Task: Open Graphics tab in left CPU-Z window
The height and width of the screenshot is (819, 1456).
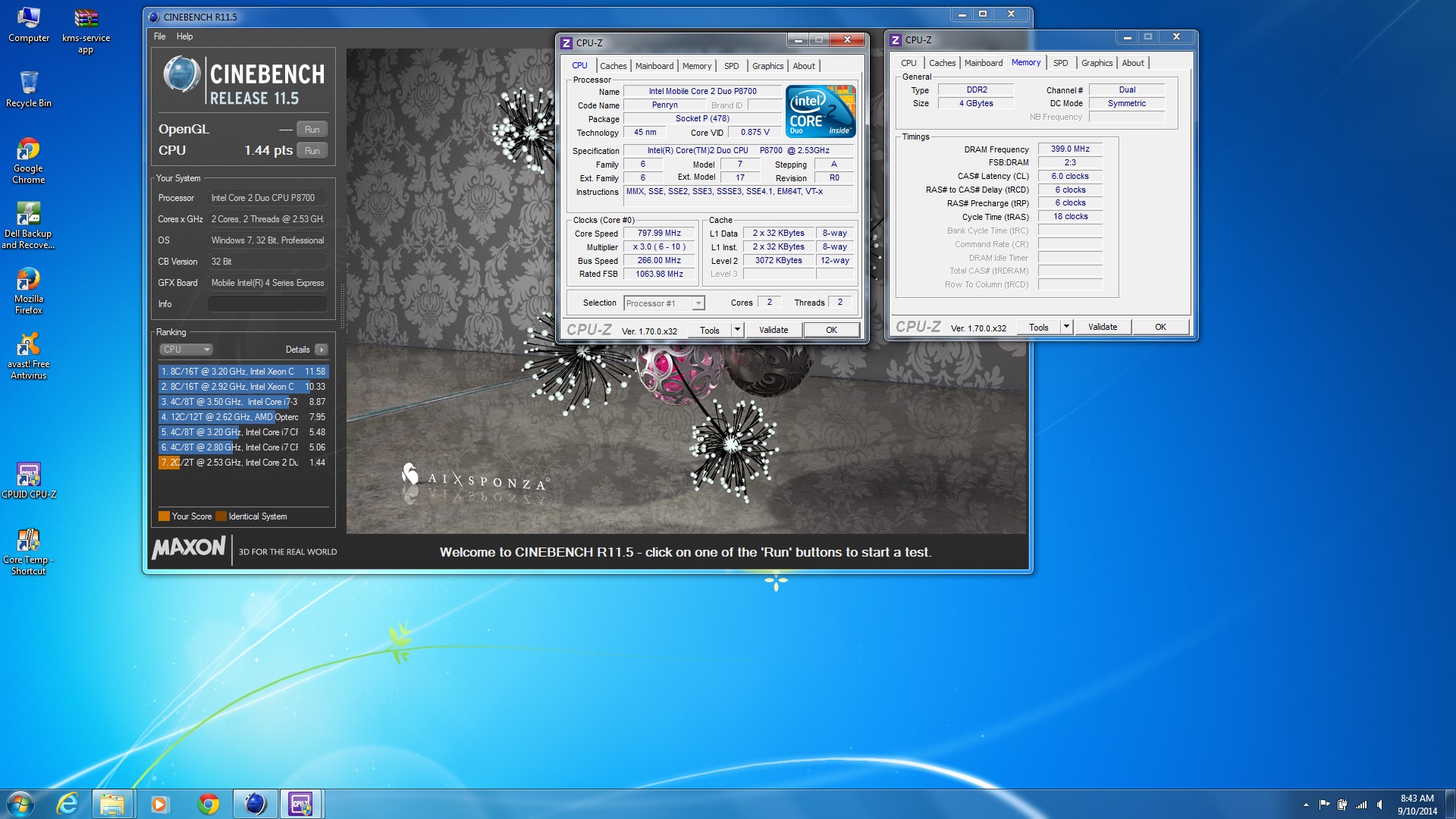Action: click(767, 66)
